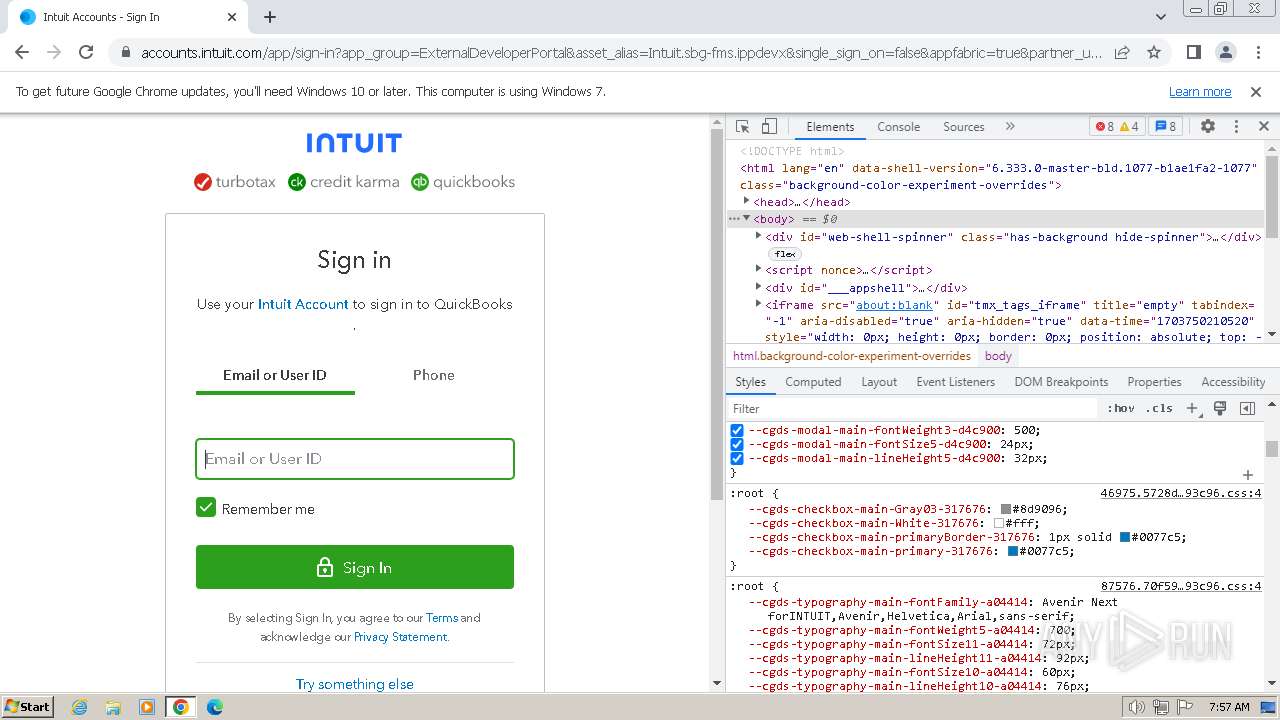The height and width of the screenshot is (720, 1280).
Task: Open the Event Listeners tab
Action: pyautogui.click(x=956, y=382)
